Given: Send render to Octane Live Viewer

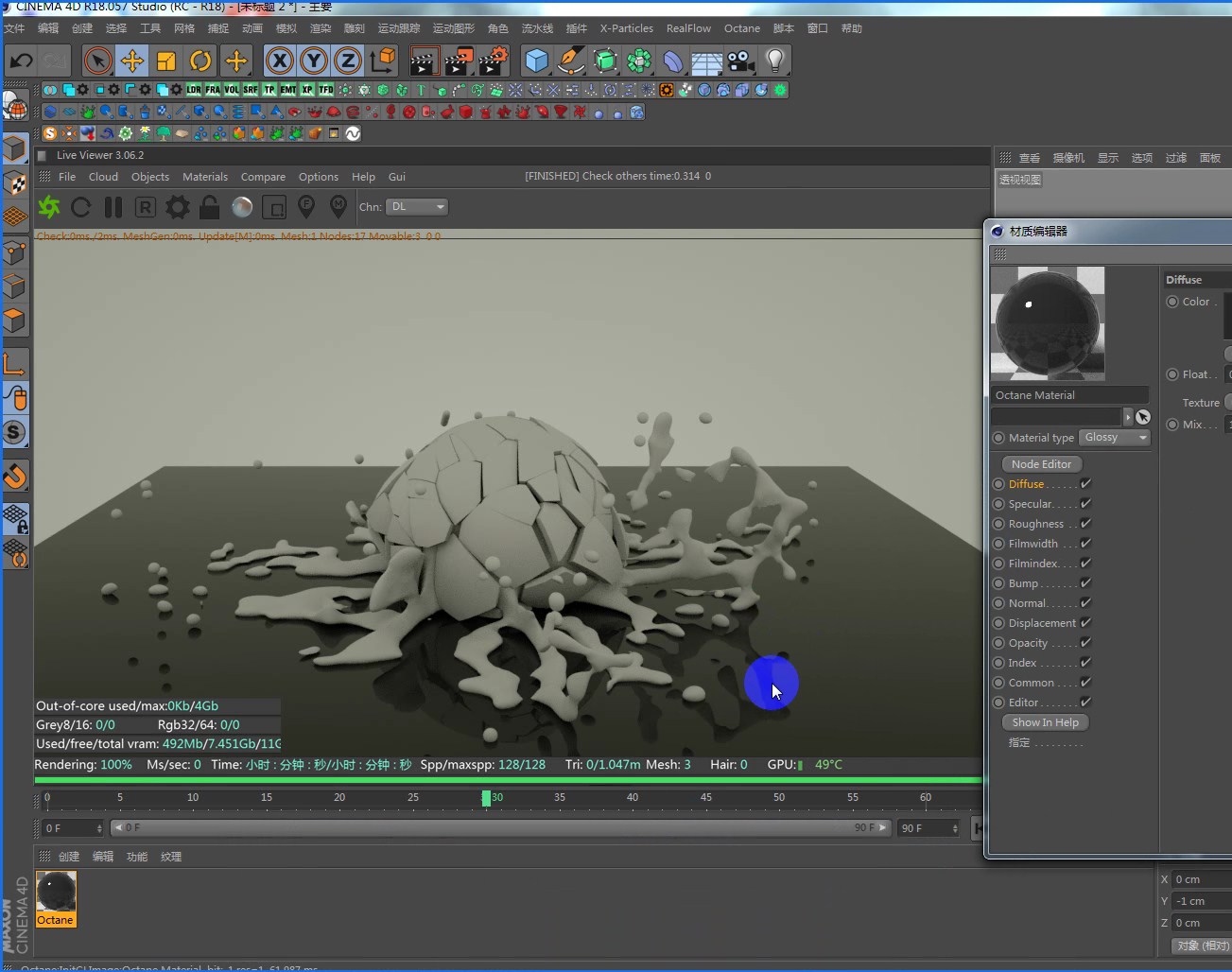Looking at the screenshot, I should click(x=49, y=207).
